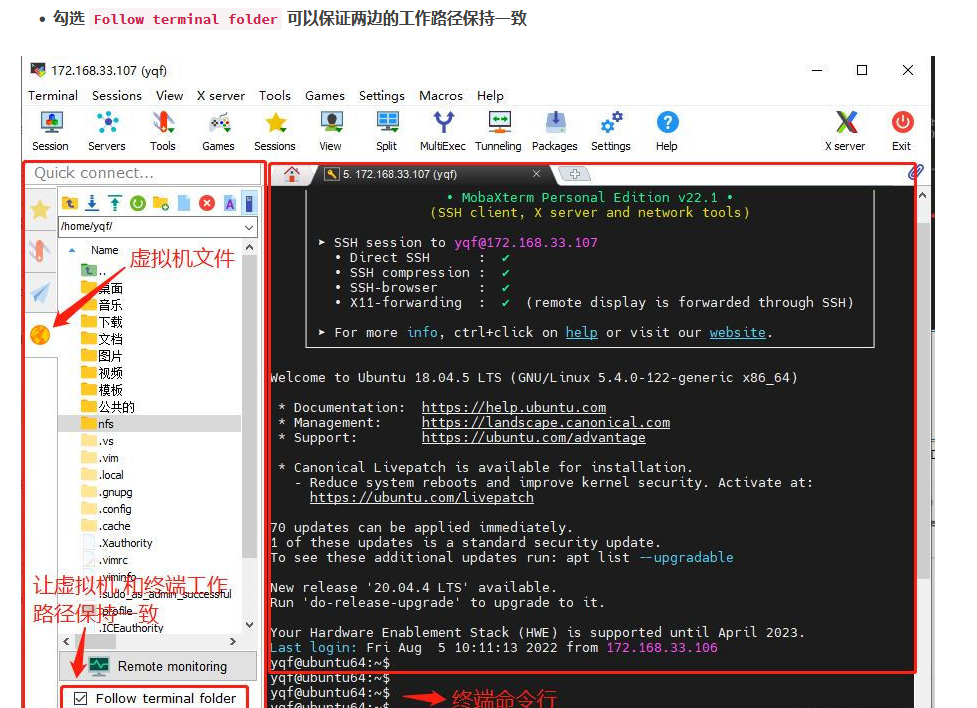Open the Sftp orange globe sidebar tab
The height and width of the screenshot is (708, 977).
pyautogui.click(x=40, y=335)
